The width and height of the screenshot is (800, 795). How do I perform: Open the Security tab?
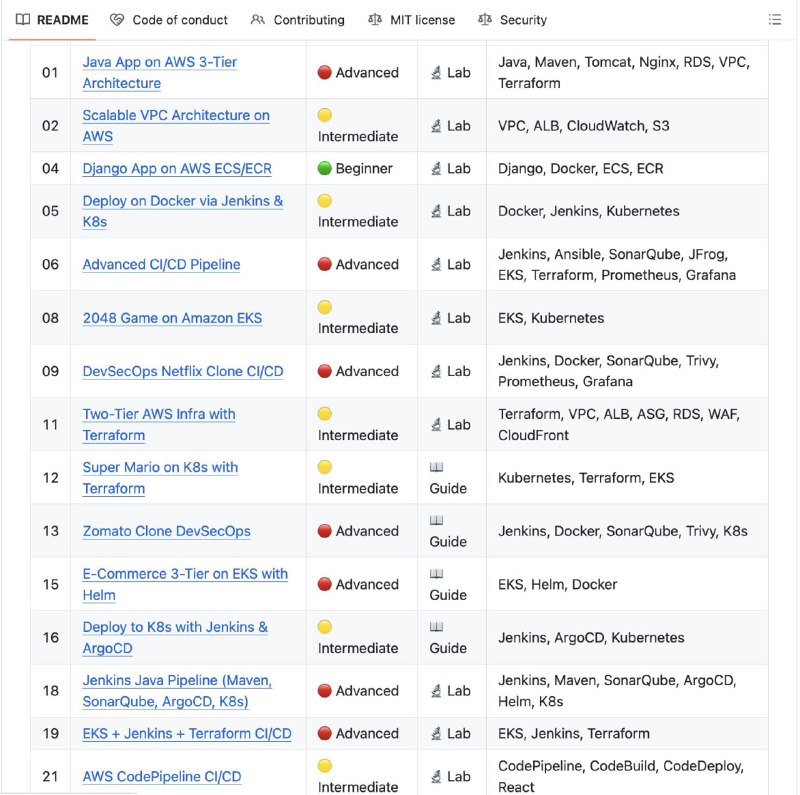pos(512,20)
